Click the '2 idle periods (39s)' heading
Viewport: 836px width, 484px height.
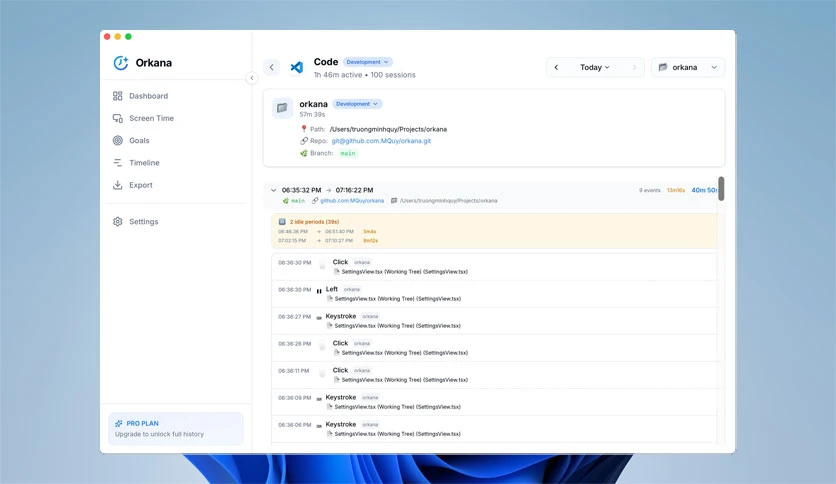coord(315,222)
